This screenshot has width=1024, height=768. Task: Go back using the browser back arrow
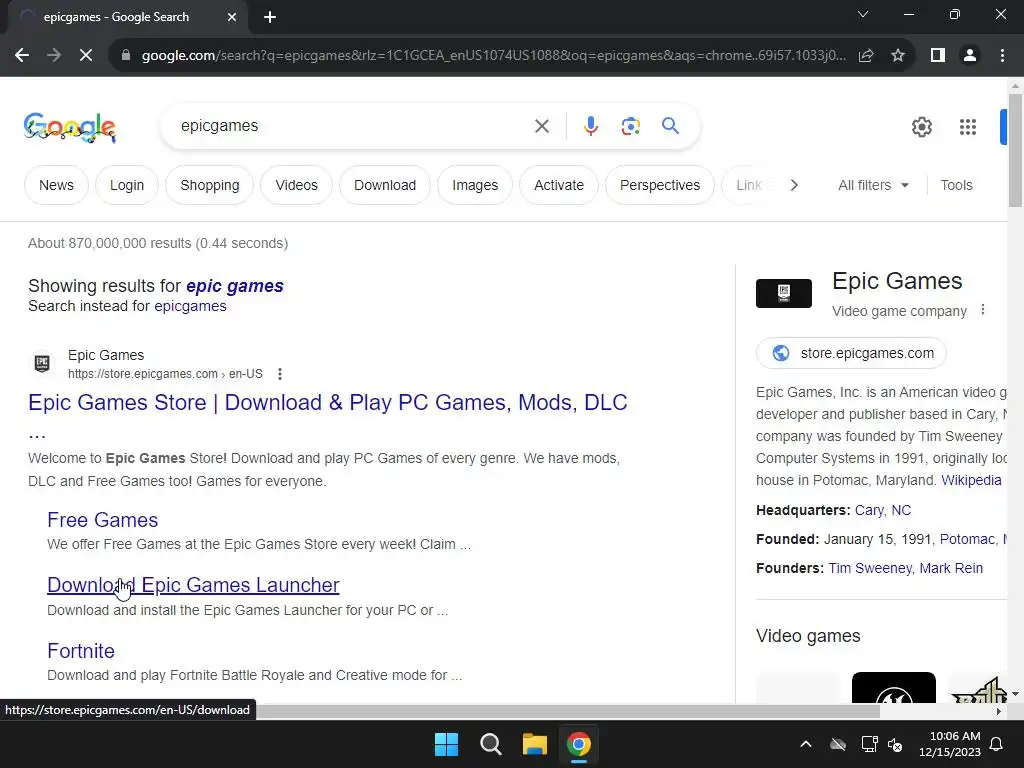pyautogui.click(x=22, y=56)
